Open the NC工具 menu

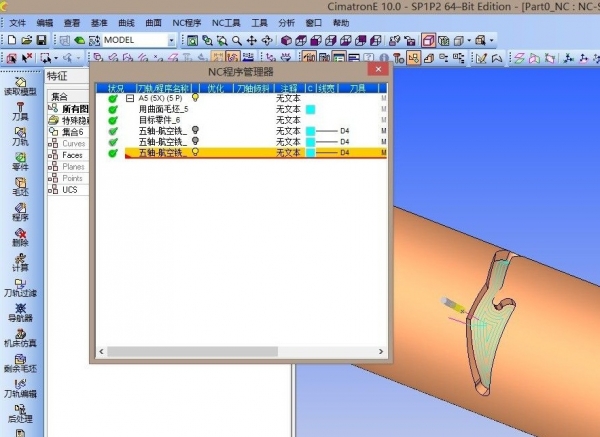[226, 23]
